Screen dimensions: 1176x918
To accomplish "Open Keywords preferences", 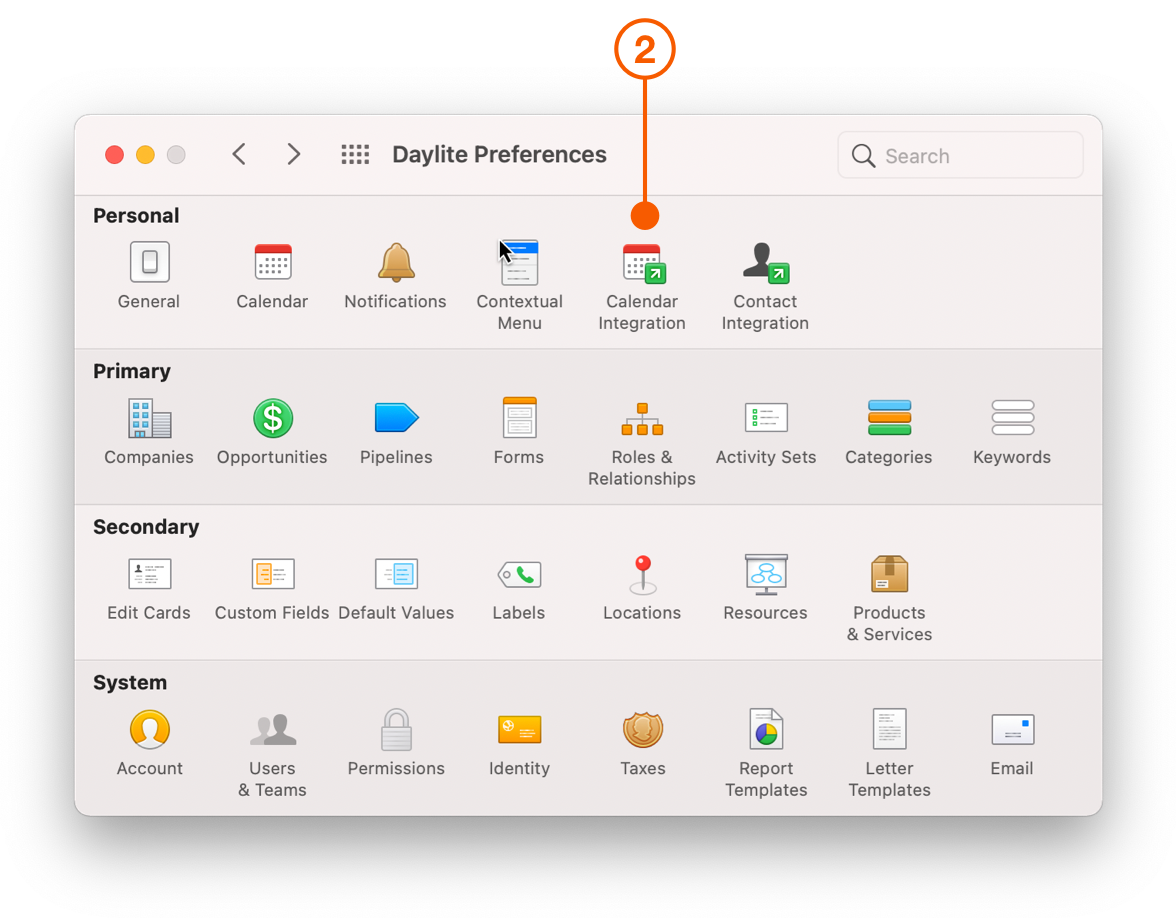I will click(x=1012, y=419).
